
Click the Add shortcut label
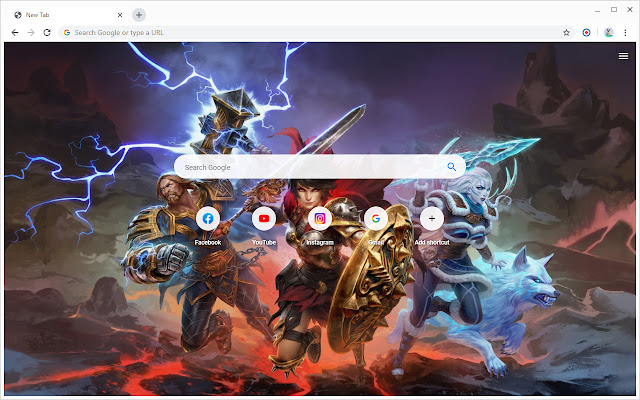432,242
